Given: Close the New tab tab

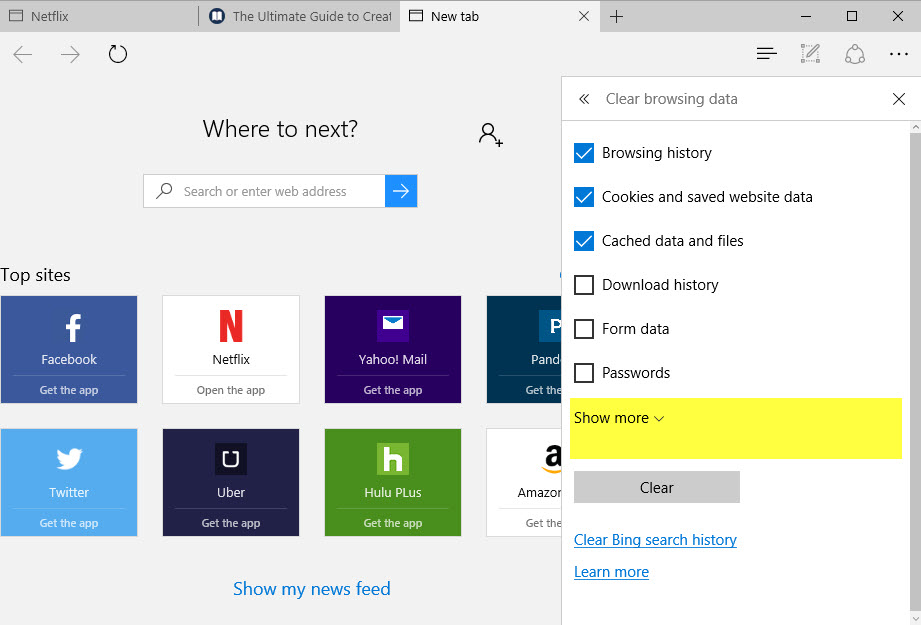Looking at the screenshot, I should [584, 16].
